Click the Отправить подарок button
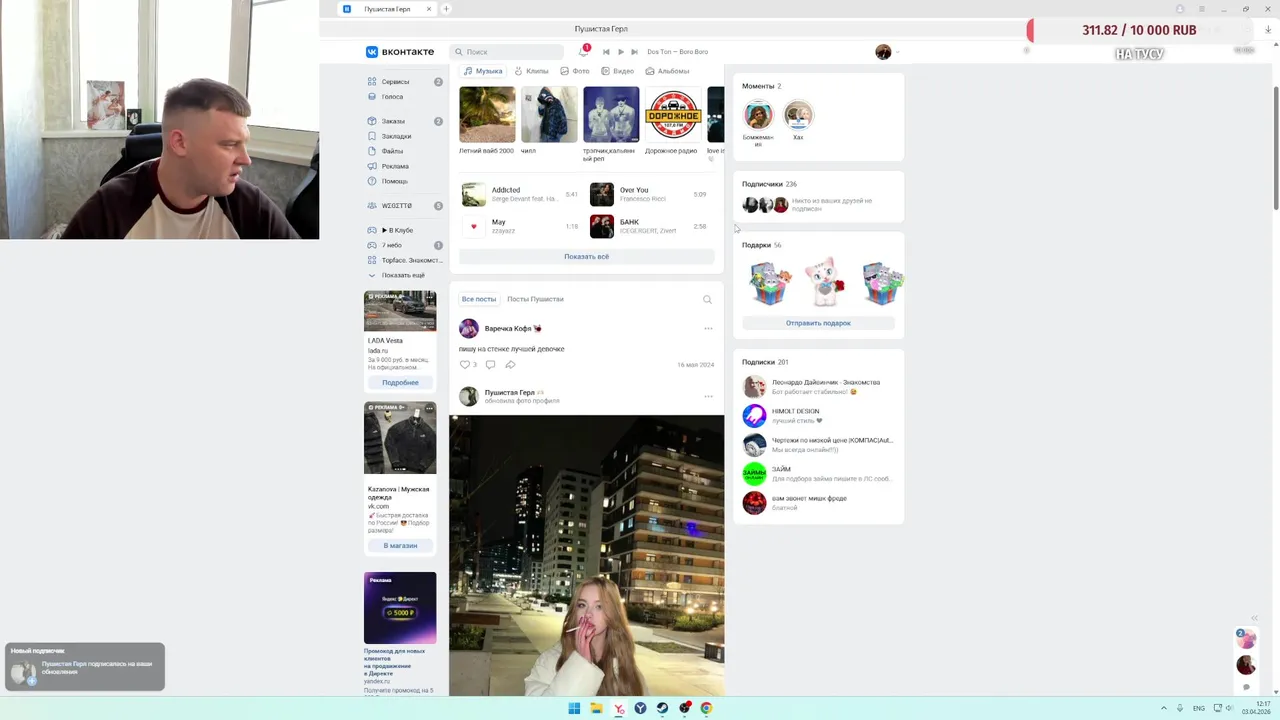1280x720 pixels. click(x=818, y=323)
